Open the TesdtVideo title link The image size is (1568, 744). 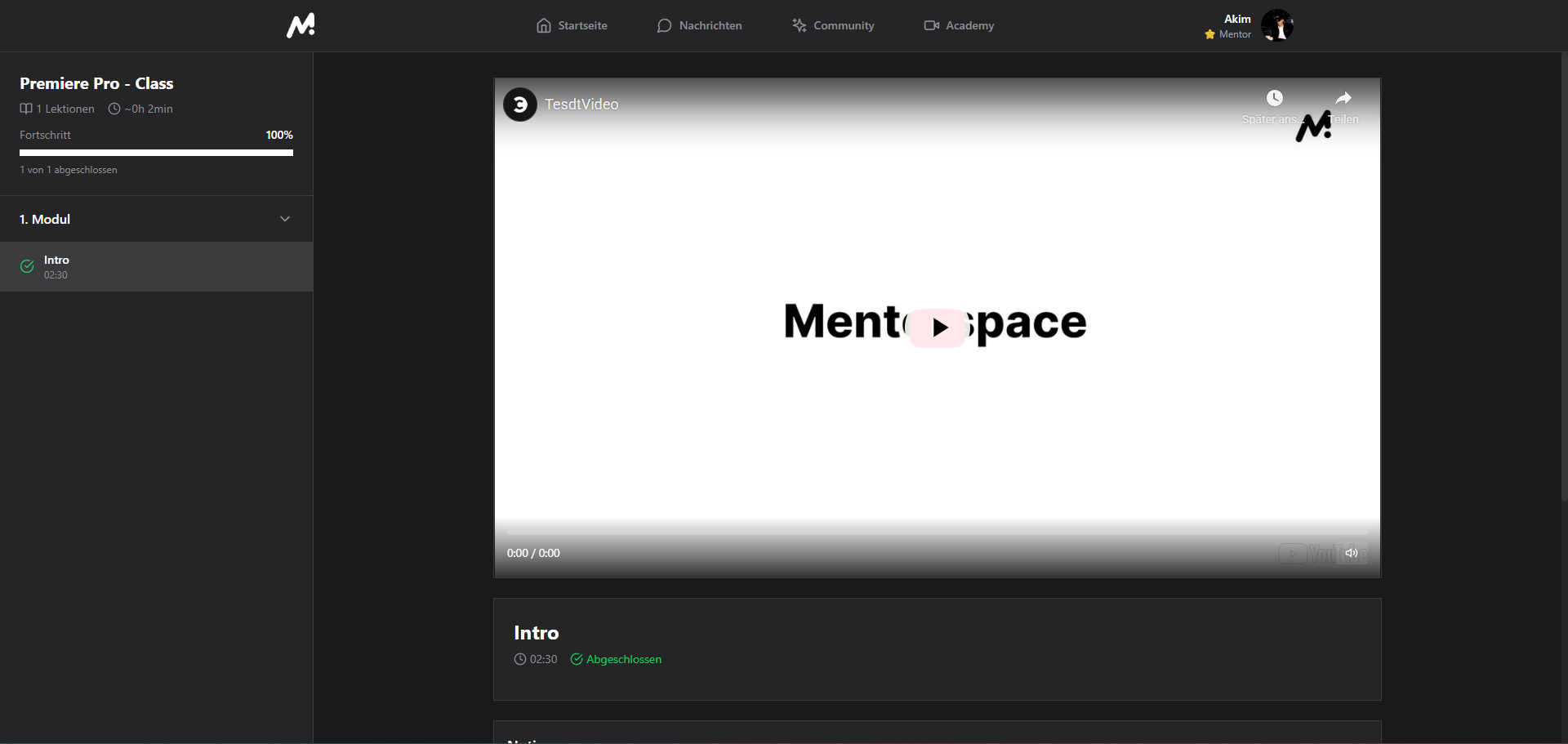[x=581, y=105]
